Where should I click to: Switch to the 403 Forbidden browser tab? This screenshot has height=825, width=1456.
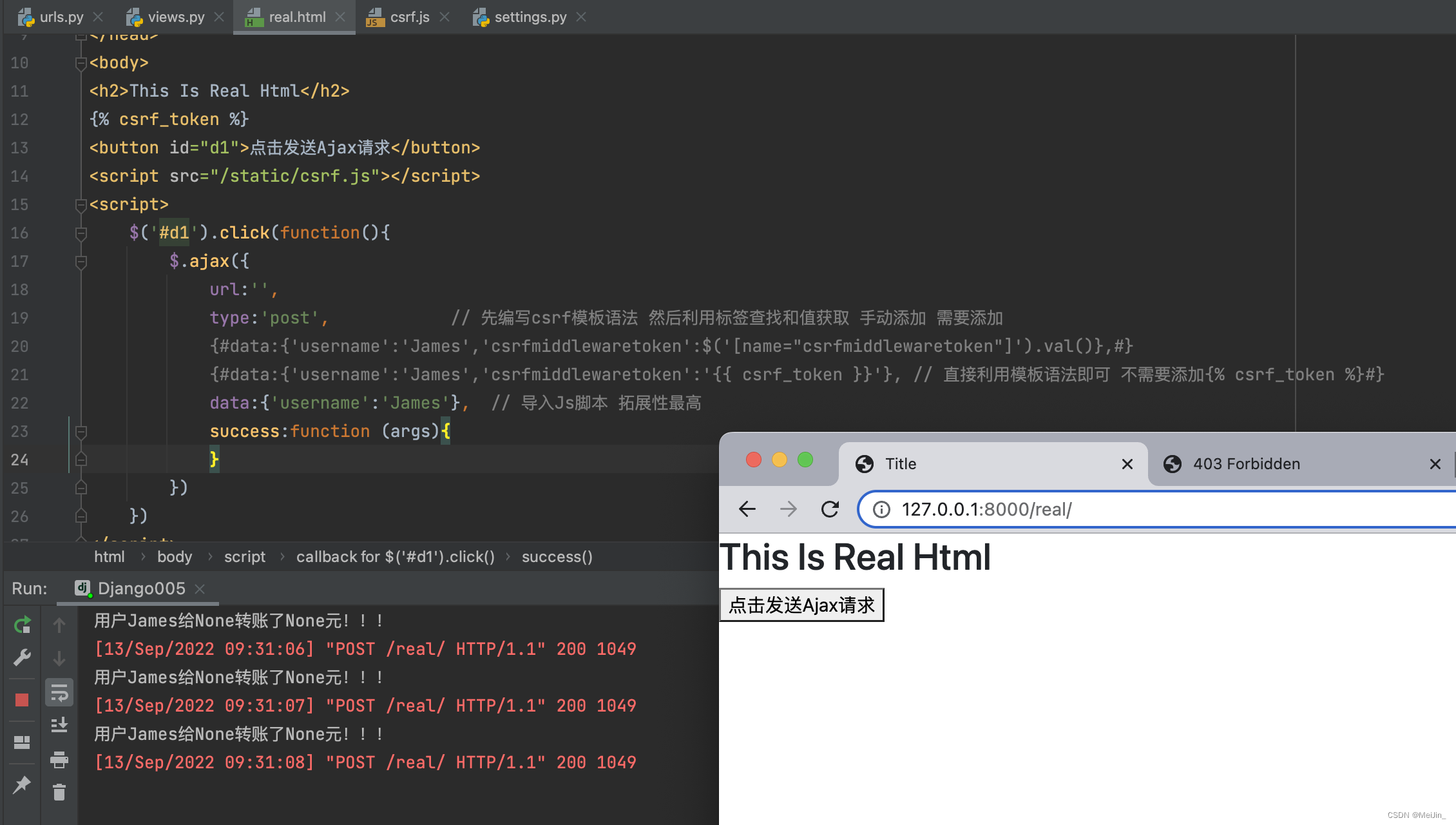[1301, 464]
